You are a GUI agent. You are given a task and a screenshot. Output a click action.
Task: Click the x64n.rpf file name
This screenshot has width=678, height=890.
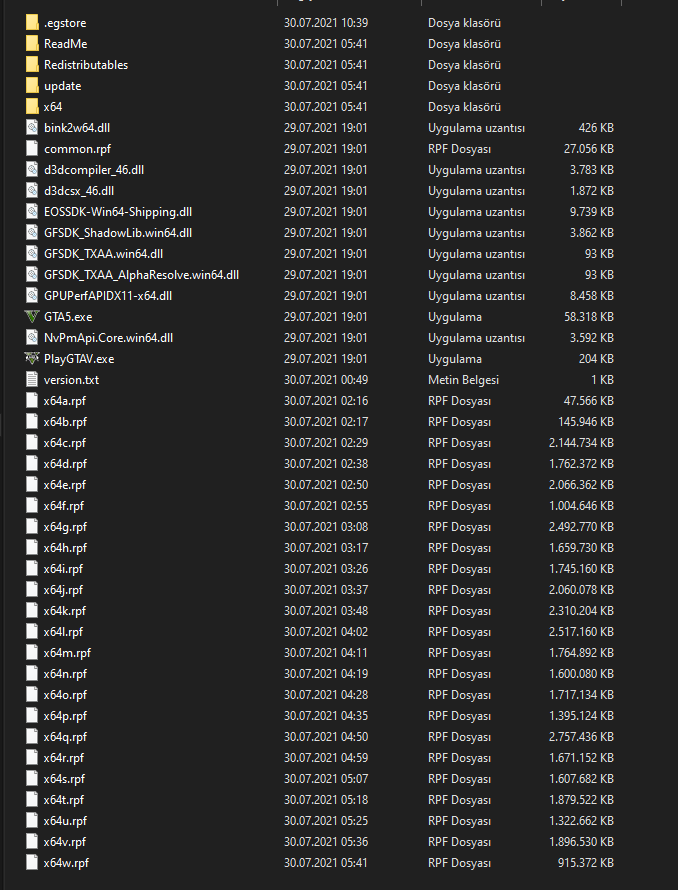tap(65, 674)
